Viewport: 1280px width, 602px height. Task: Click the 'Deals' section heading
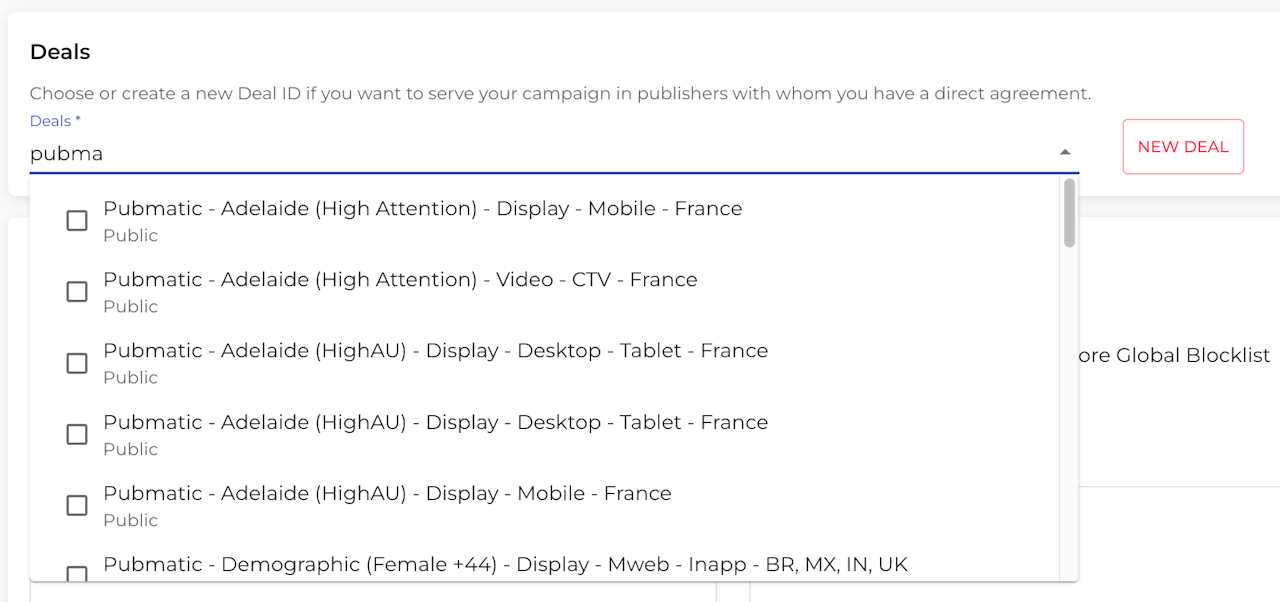click(x=60, y=52)
